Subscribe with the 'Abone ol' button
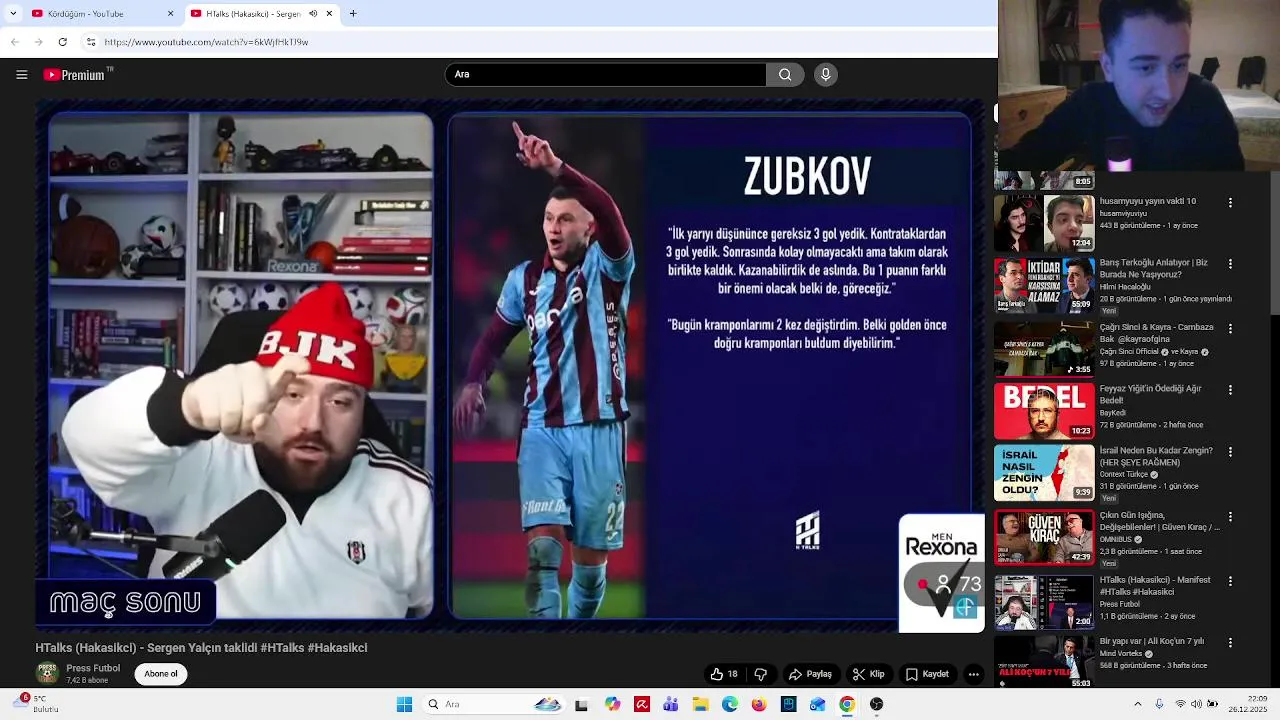1280x720 pixels. click(161, 674)
